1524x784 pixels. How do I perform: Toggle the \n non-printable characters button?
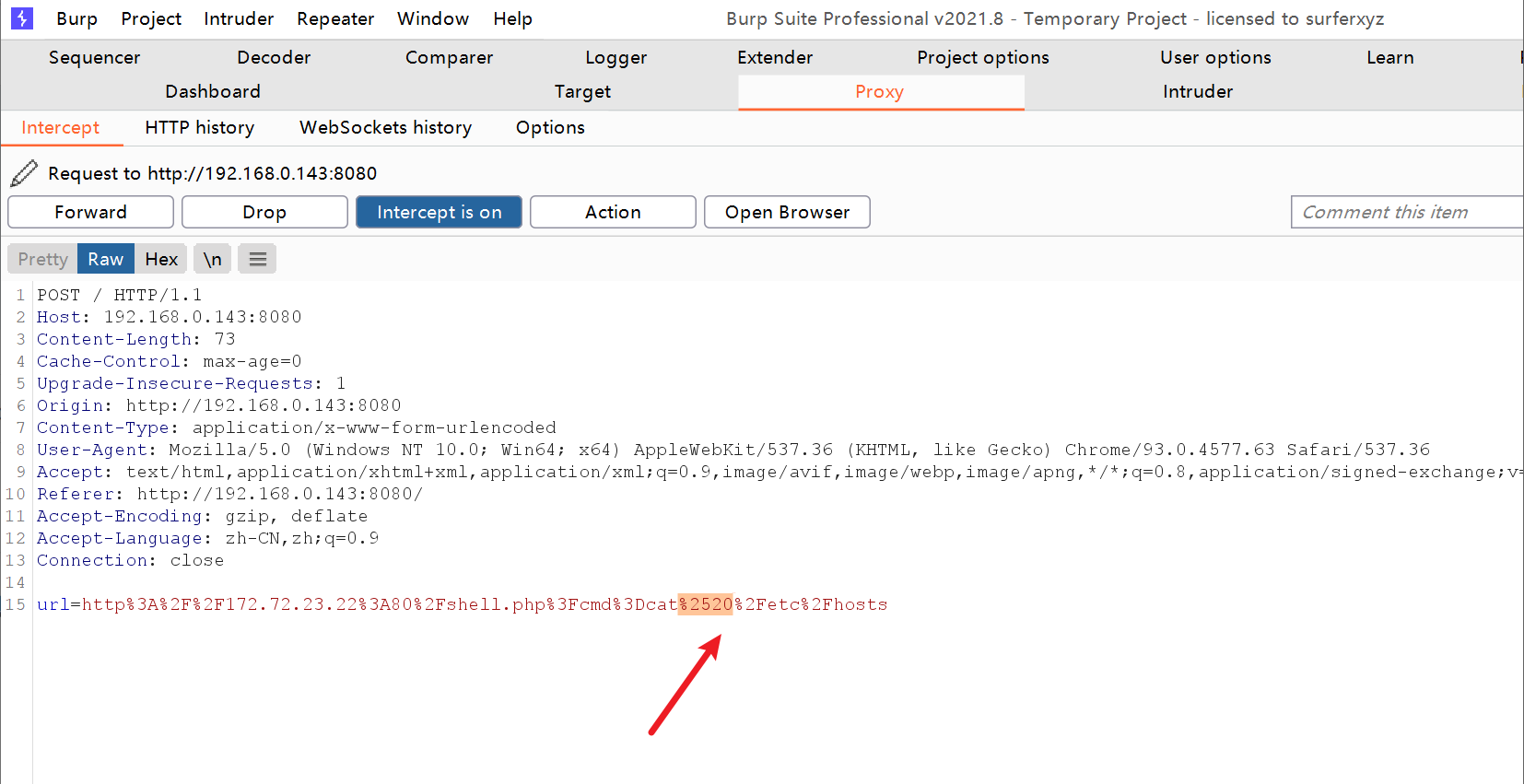[212, 259]
